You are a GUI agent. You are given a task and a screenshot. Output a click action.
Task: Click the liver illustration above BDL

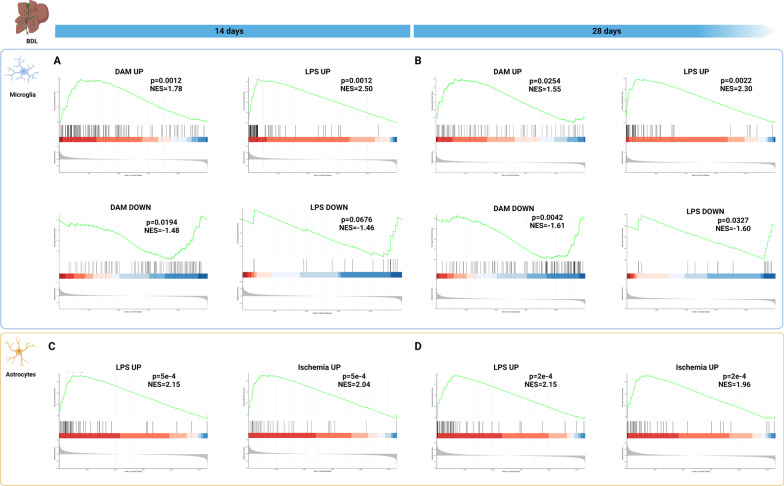31,18
